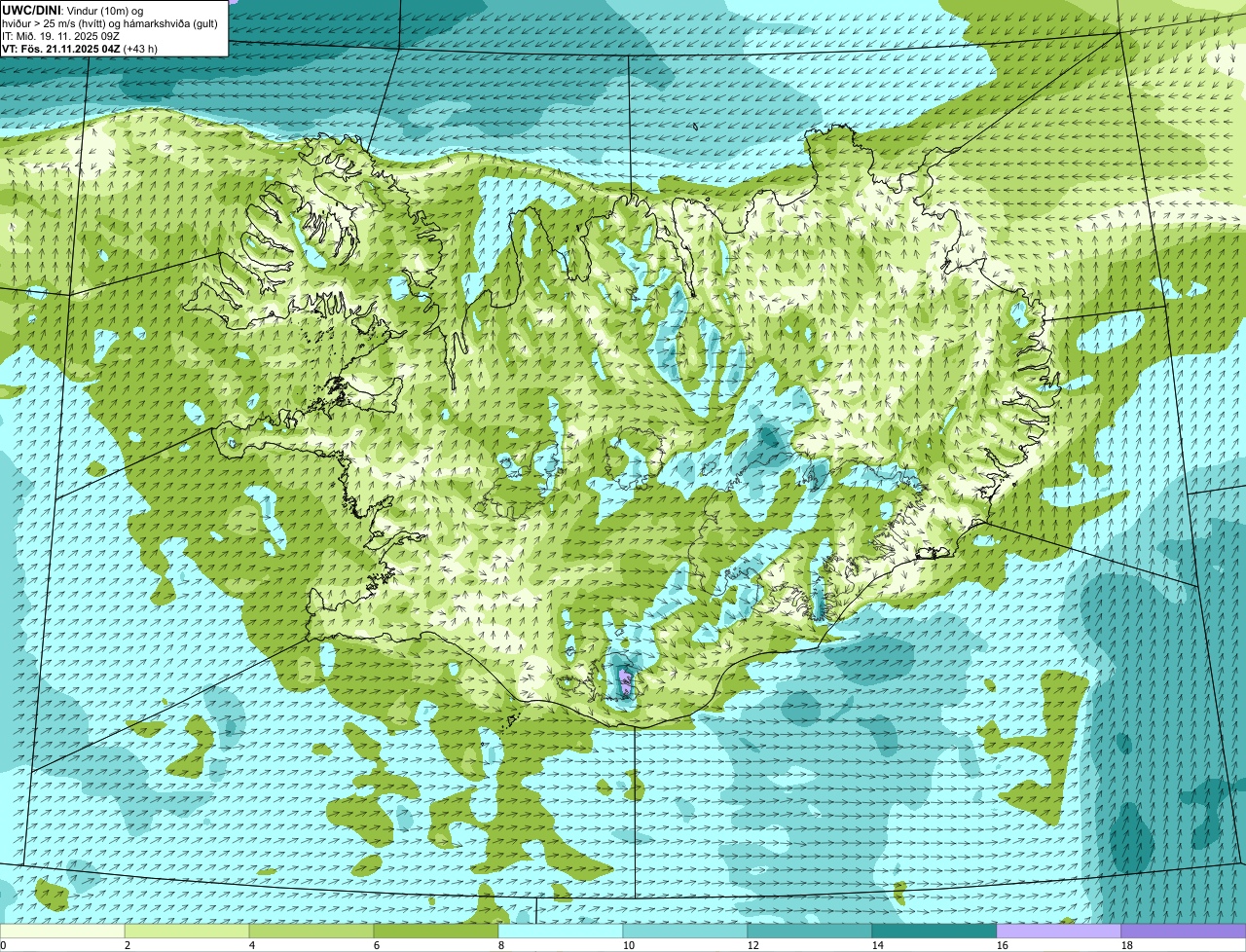Click the colorbar label '8'
The image size is (1246, 952).
pos(501,945)
